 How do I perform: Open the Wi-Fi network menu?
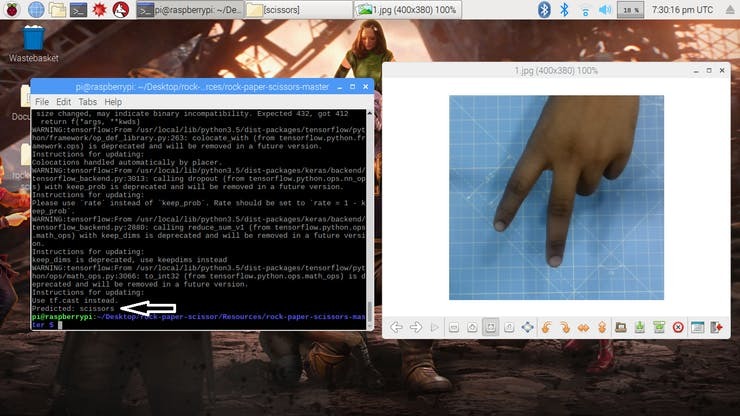585,9
